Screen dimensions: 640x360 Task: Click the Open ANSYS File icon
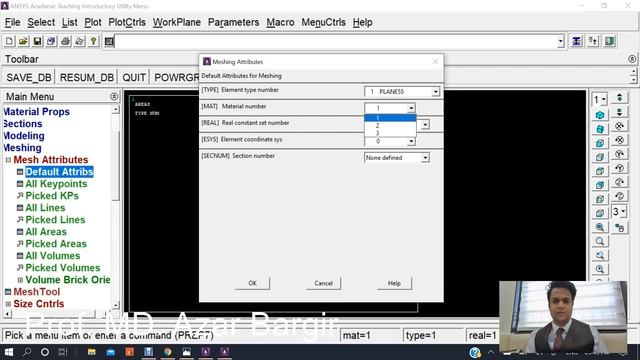[x=23, y=41]
